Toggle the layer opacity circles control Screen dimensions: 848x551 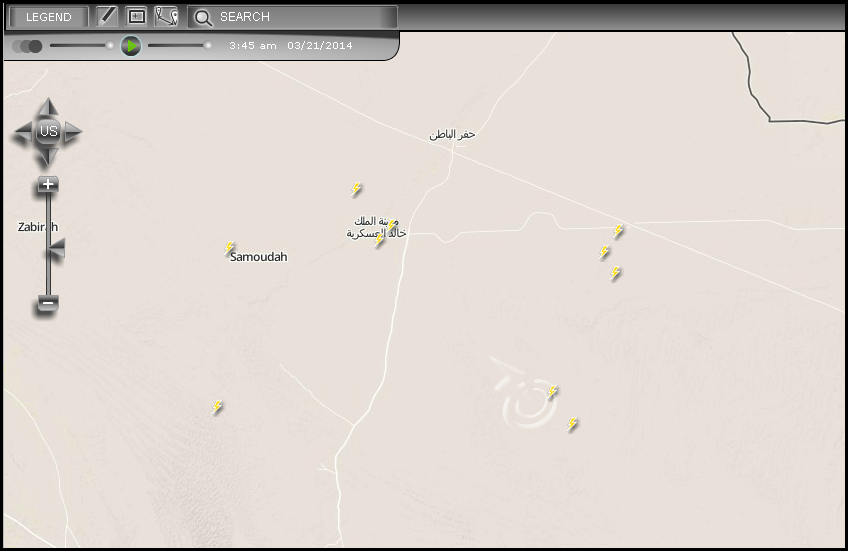tap(27, 47)
